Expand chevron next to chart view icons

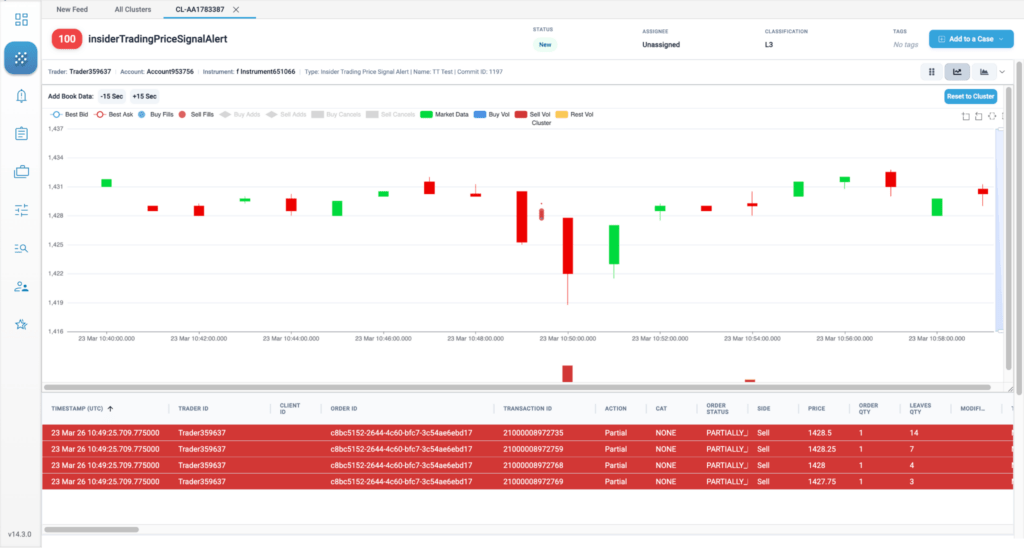[1002, 72]
